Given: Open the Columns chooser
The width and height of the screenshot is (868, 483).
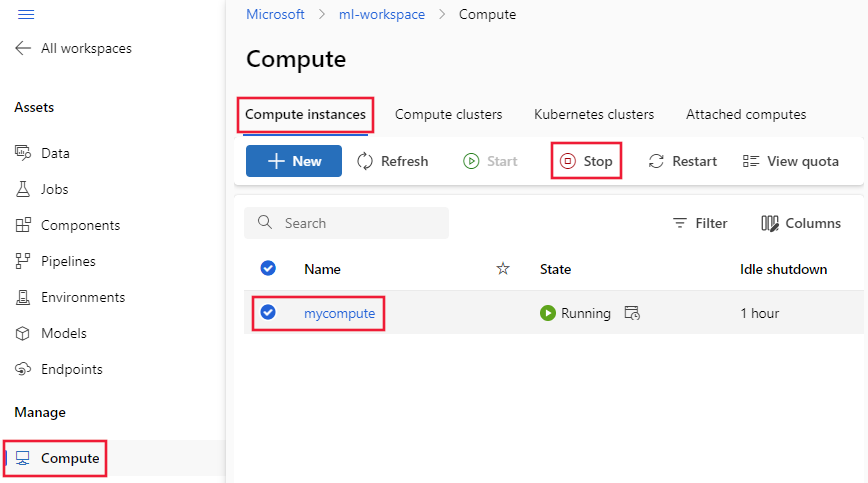Looking at the screenshot, I should click(800, 223).
